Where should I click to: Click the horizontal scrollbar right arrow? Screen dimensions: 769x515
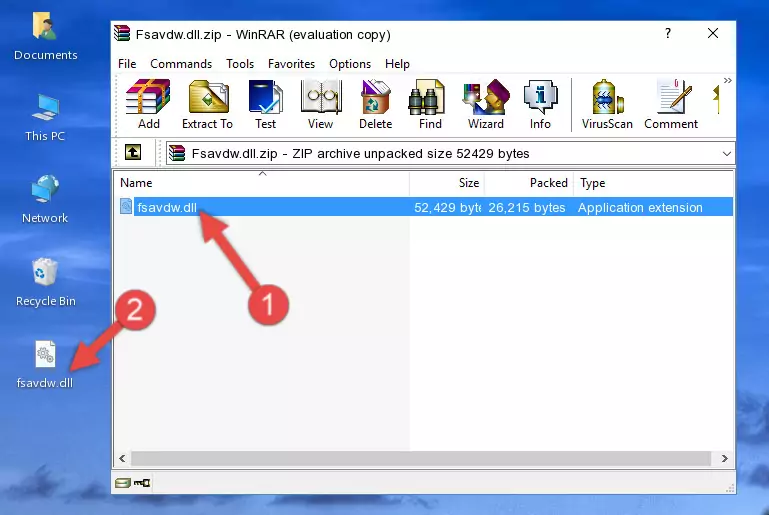point(724,459)
